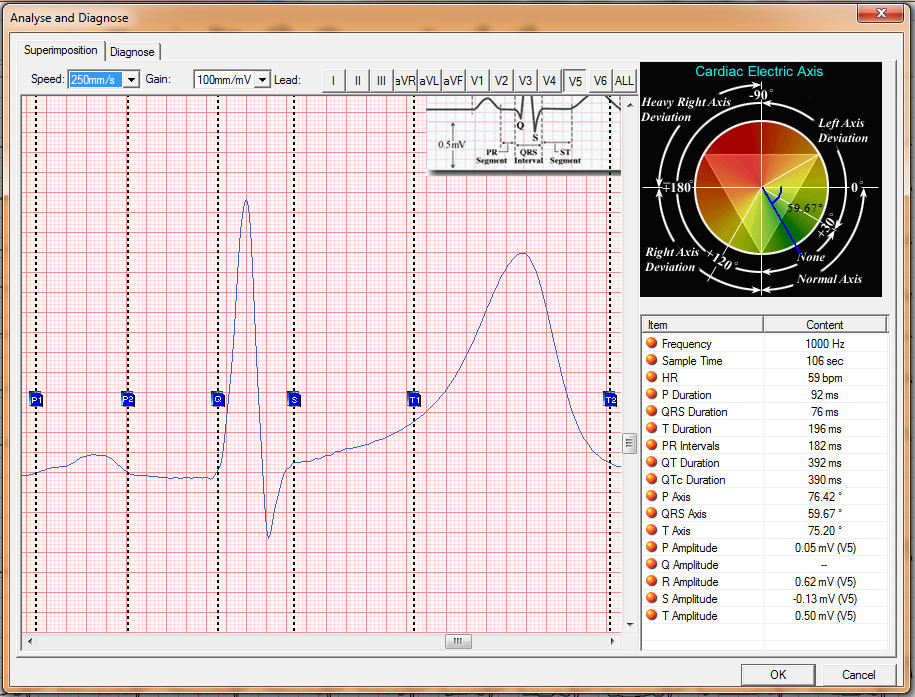This screenshot has width=915, height=697.
Task: Click the orange icon beside S Amplitude
Action: pyautogui.click(x=652, y=598)
